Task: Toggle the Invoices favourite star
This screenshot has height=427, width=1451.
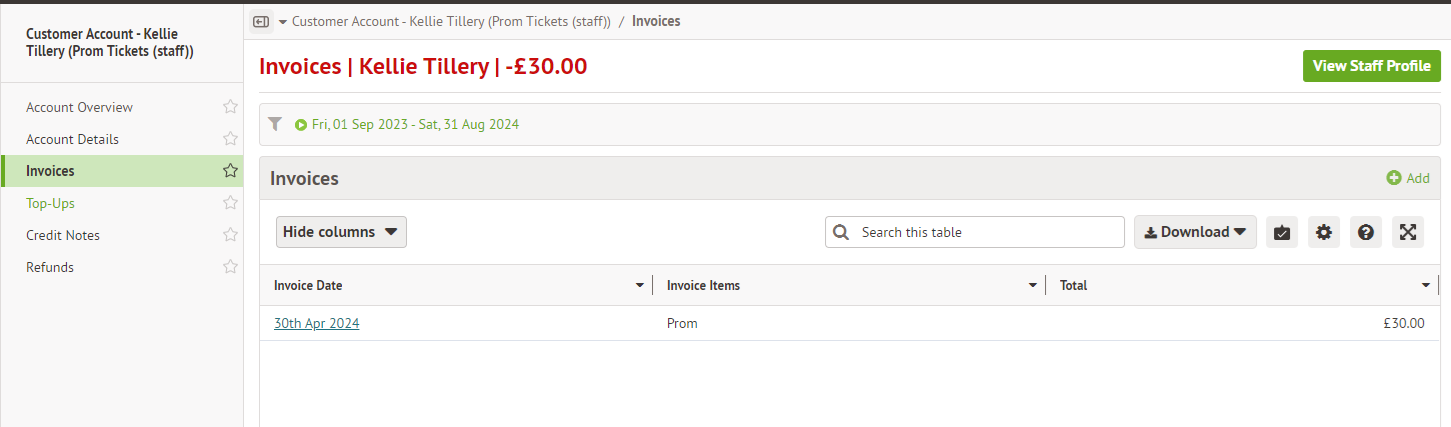Action: point(230,171)
